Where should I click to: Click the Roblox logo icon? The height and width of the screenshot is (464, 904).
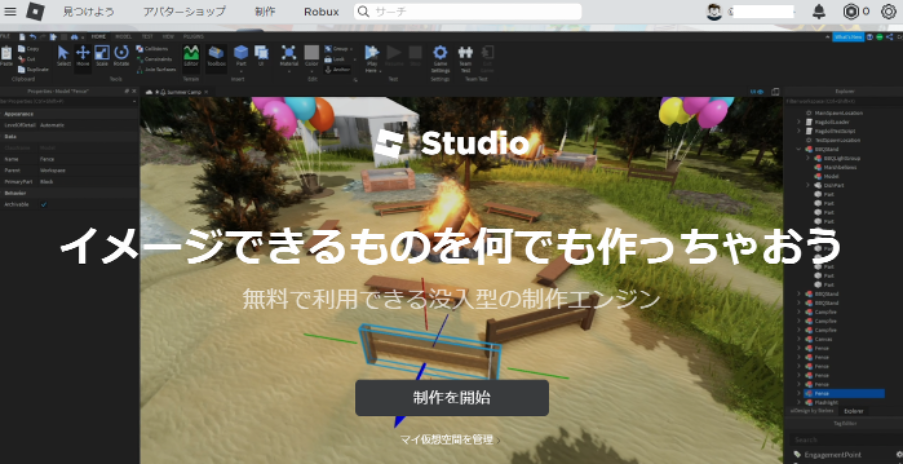pyautogui.click(x=35, y=12)
